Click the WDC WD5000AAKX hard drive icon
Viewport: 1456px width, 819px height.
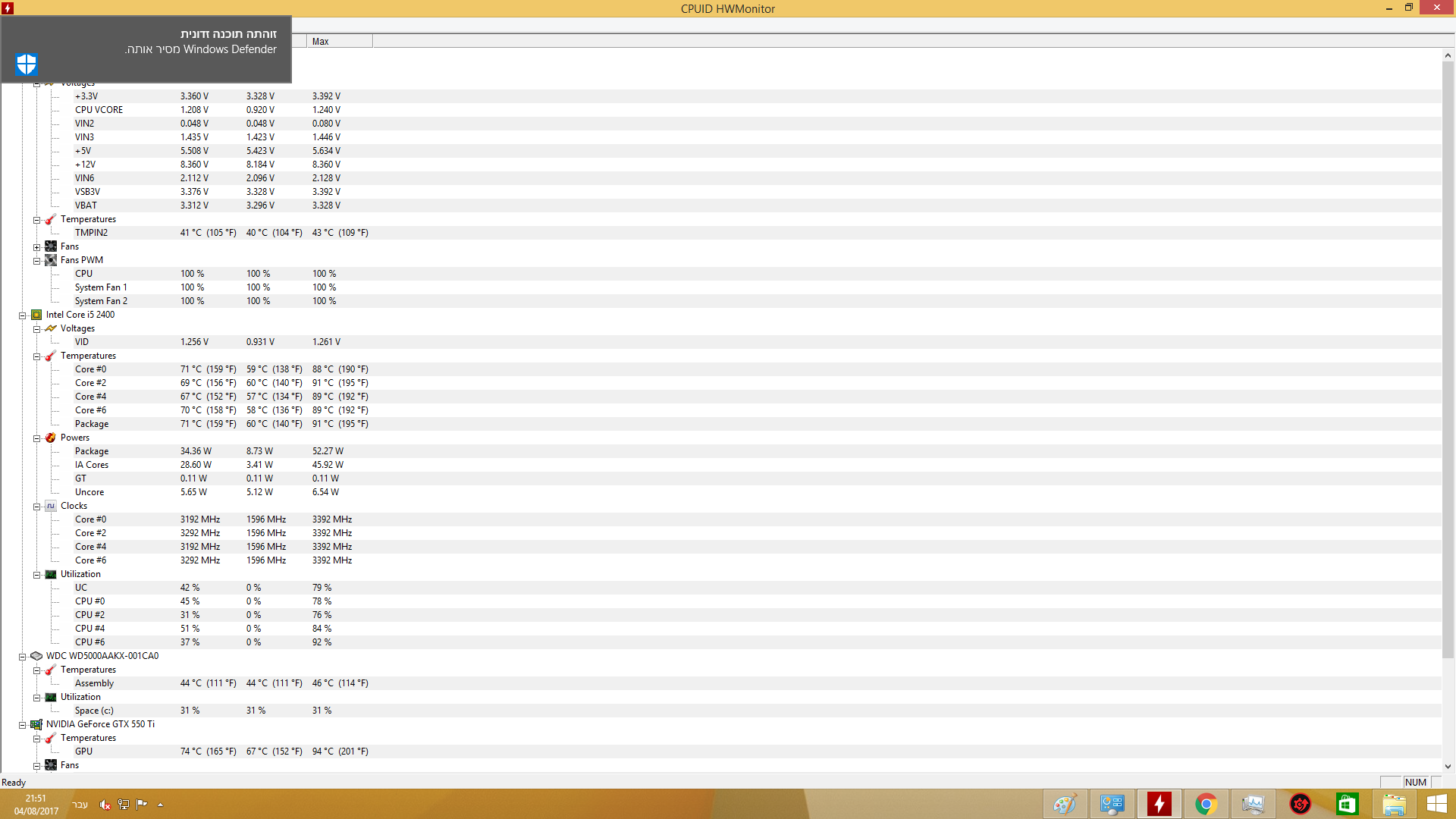[36, 655]
